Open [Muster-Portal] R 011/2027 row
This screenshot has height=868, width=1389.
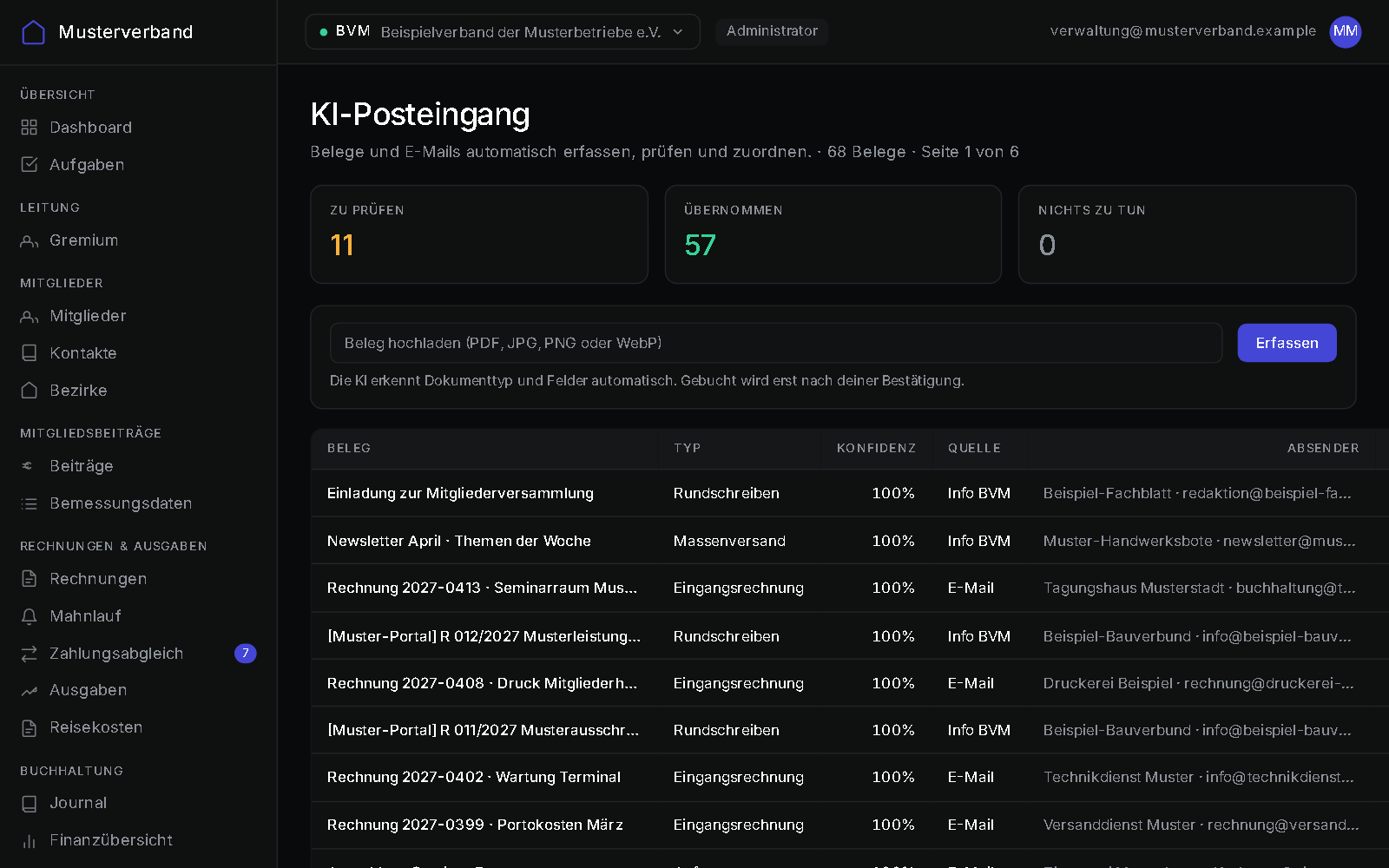pos(850,730)
